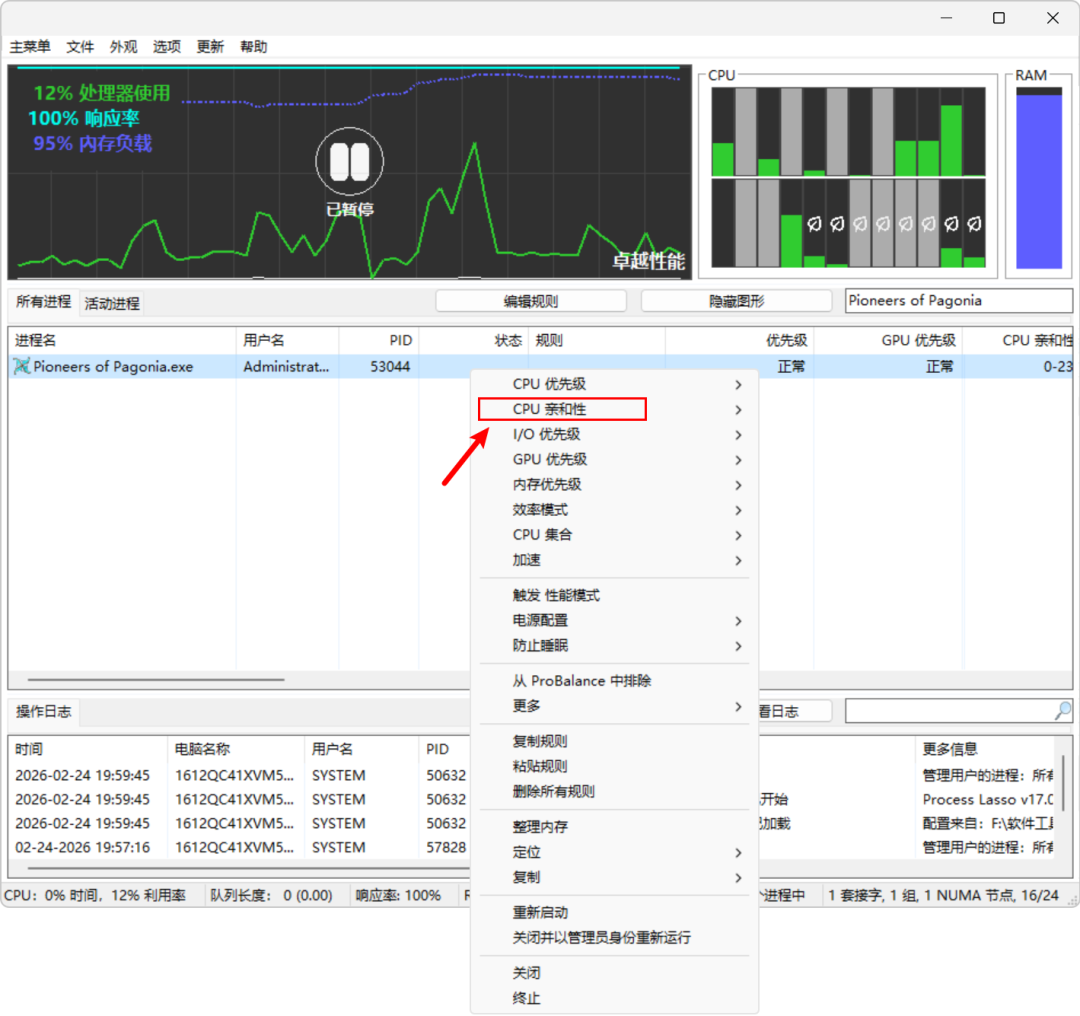Open the 更新 menu
Image resolution: width=1080 pixels, height=1016 pixels.
[x=210, y=47]
